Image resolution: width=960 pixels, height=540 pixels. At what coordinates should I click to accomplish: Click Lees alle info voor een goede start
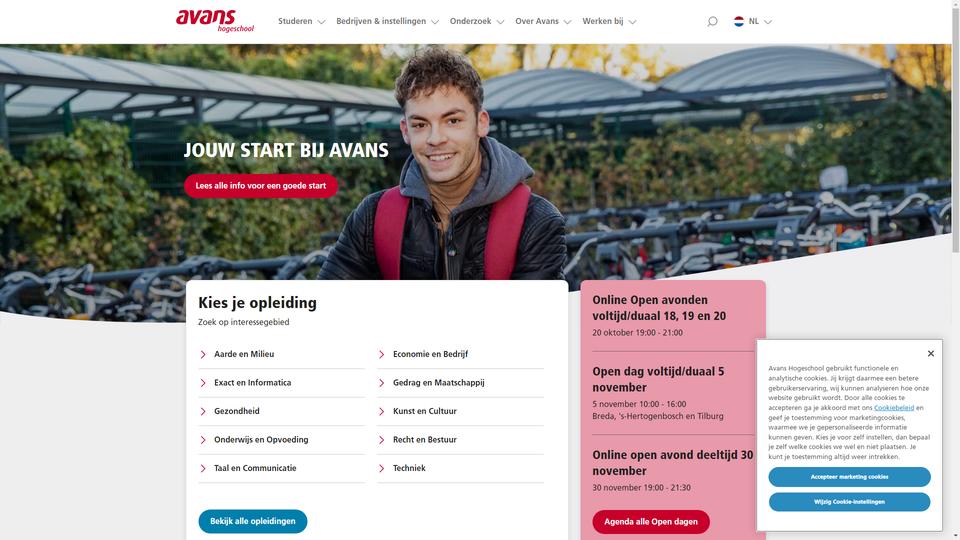pos(261,186)
